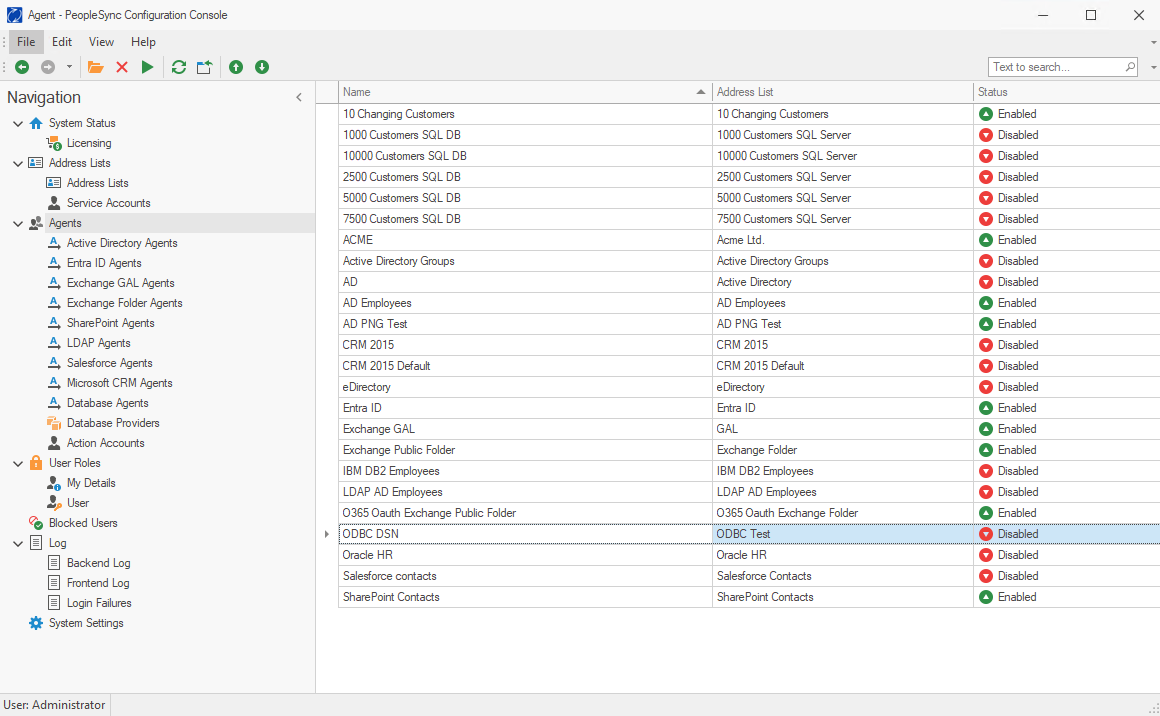Click the Database Providers icon

[54, 423]
